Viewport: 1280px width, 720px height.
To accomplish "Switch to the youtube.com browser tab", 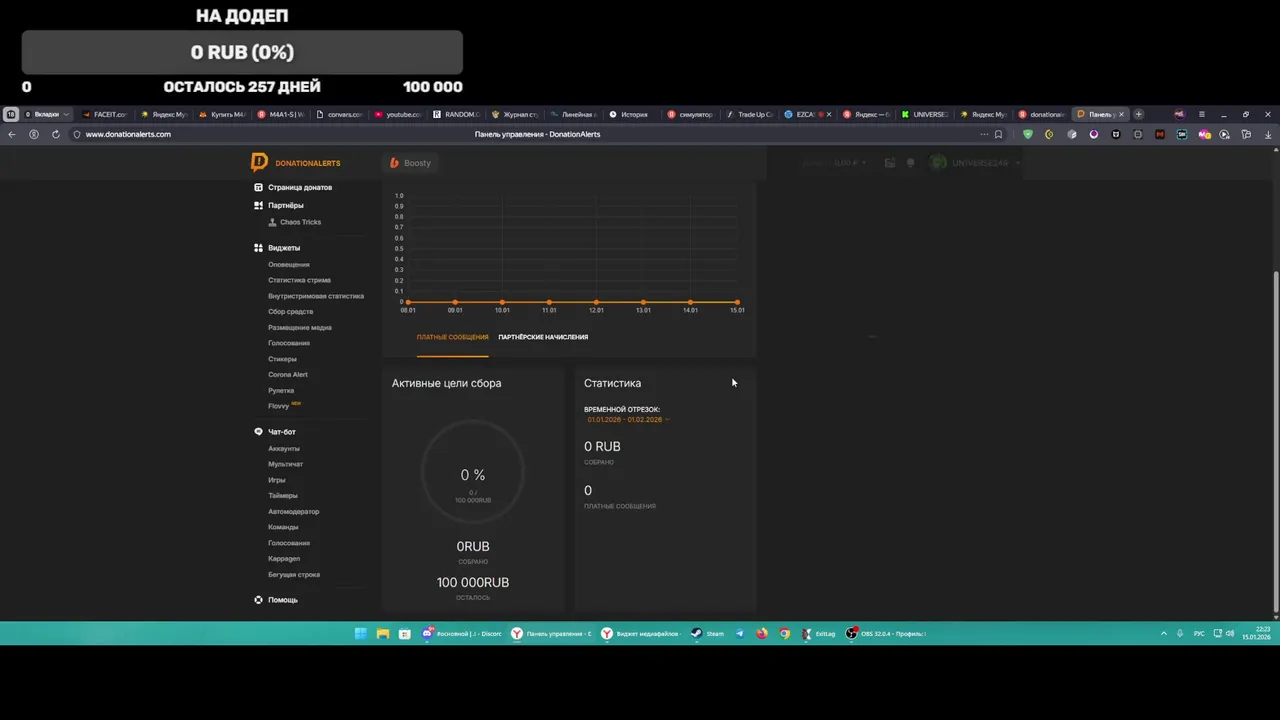I will [400, 114].
